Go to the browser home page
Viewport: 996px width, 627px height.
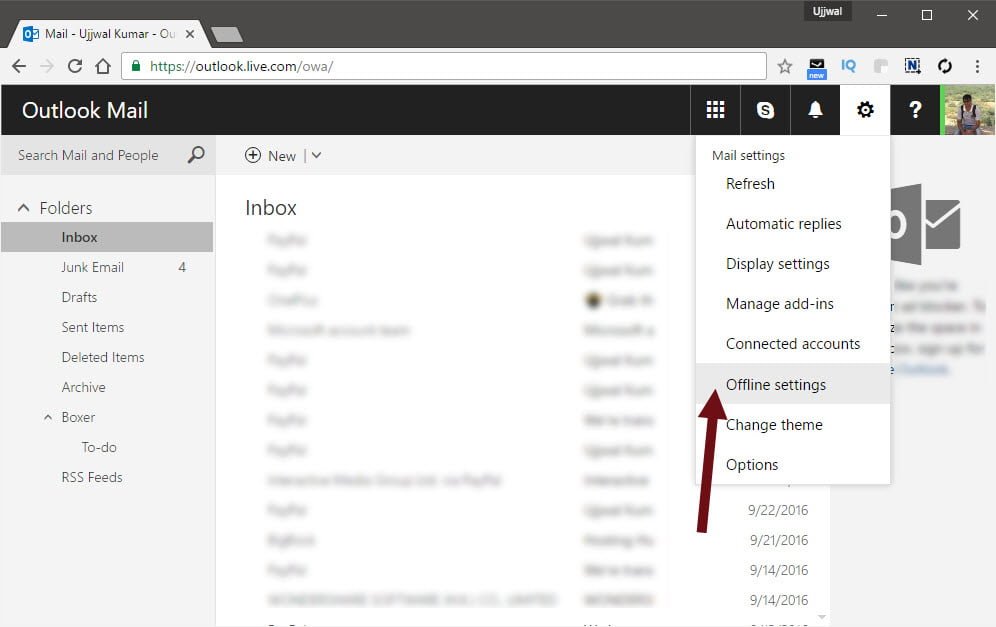coord(103,66)
